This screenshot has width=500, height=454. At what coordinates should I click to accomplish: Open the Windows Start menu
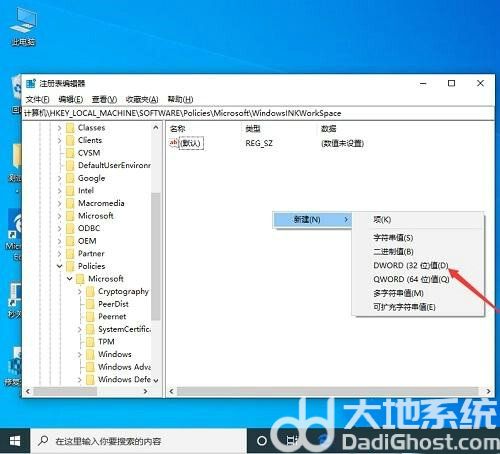pyautogui.click(x=15, y=441)
